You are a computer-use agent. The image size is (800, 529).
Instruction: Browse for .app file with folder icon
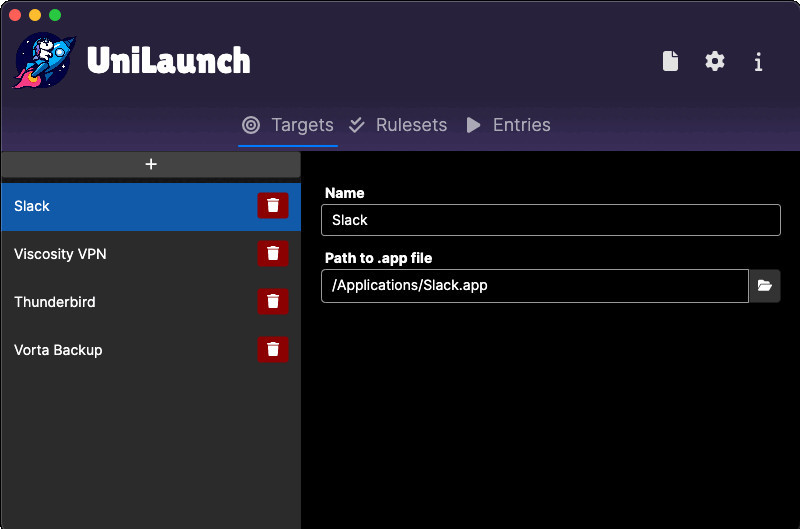(764, 286)
